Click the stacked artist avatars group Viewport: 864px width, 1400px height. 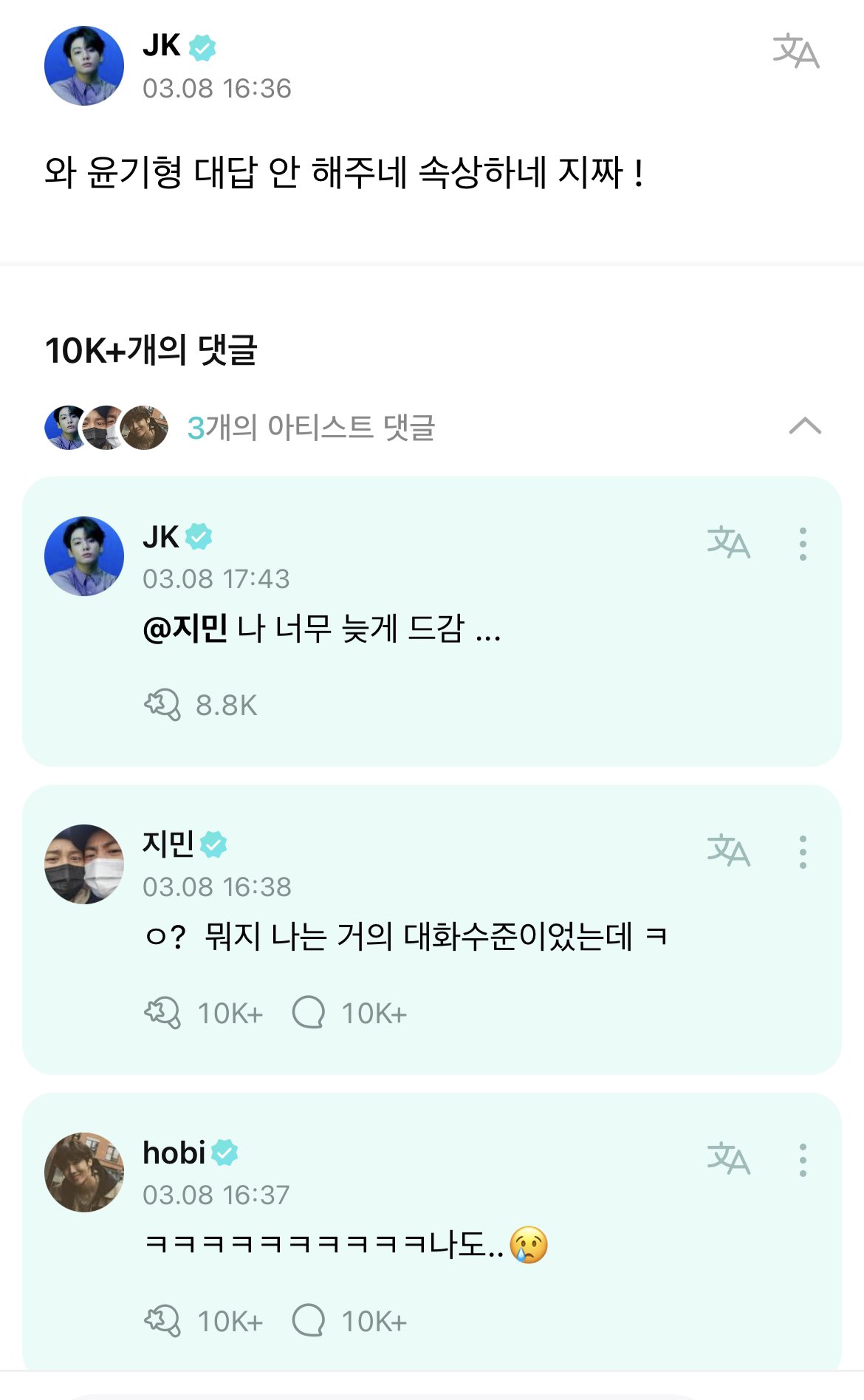[106, 428]
